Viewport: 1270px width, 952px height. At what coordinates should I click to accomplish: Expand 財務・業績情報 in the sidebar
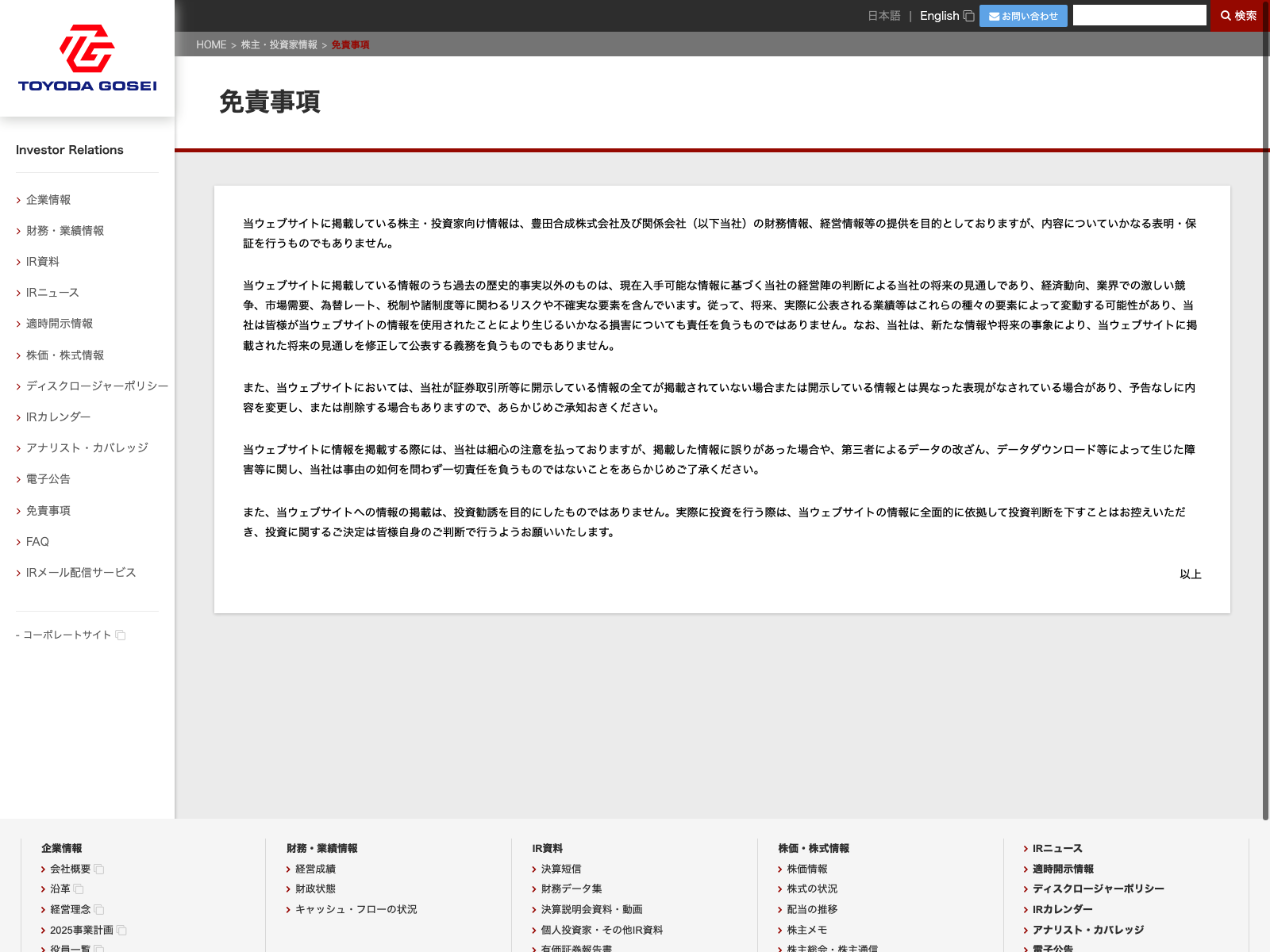[x=64, y=231]
